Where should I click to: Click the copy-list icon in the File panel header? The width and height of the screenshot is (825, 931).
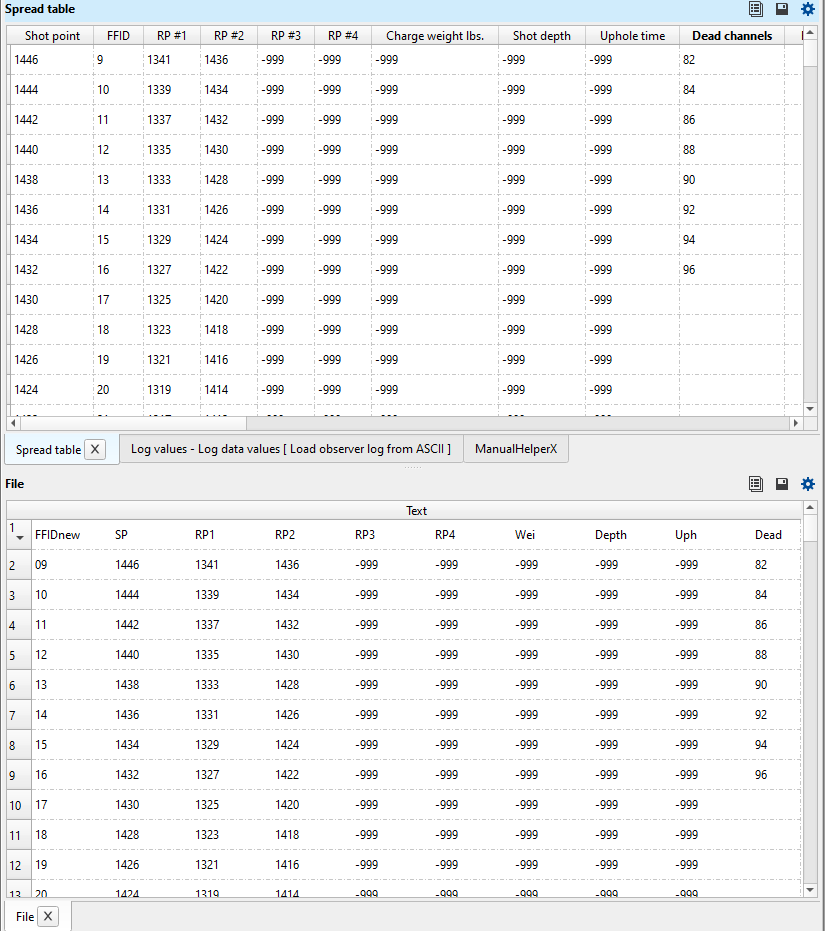pos(756,484)
